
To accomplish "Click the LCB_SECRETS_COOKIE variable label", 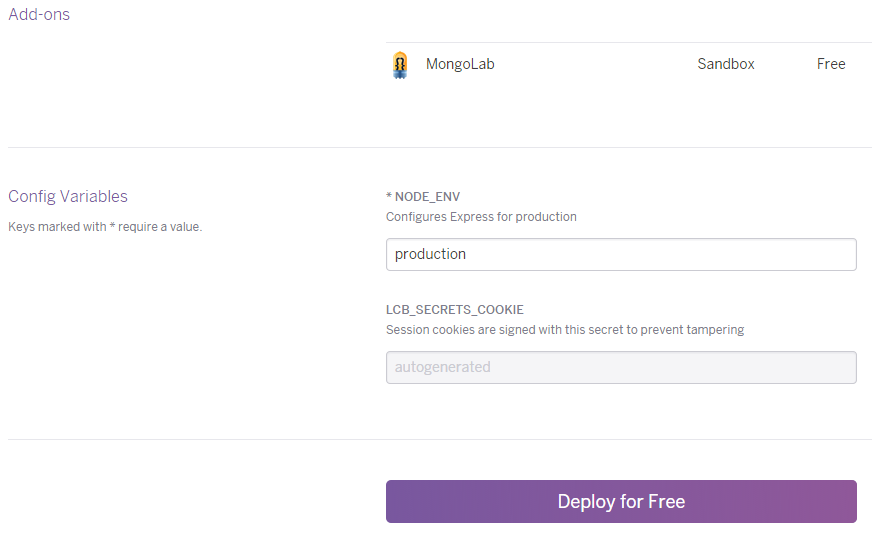I will pos(455,310).
